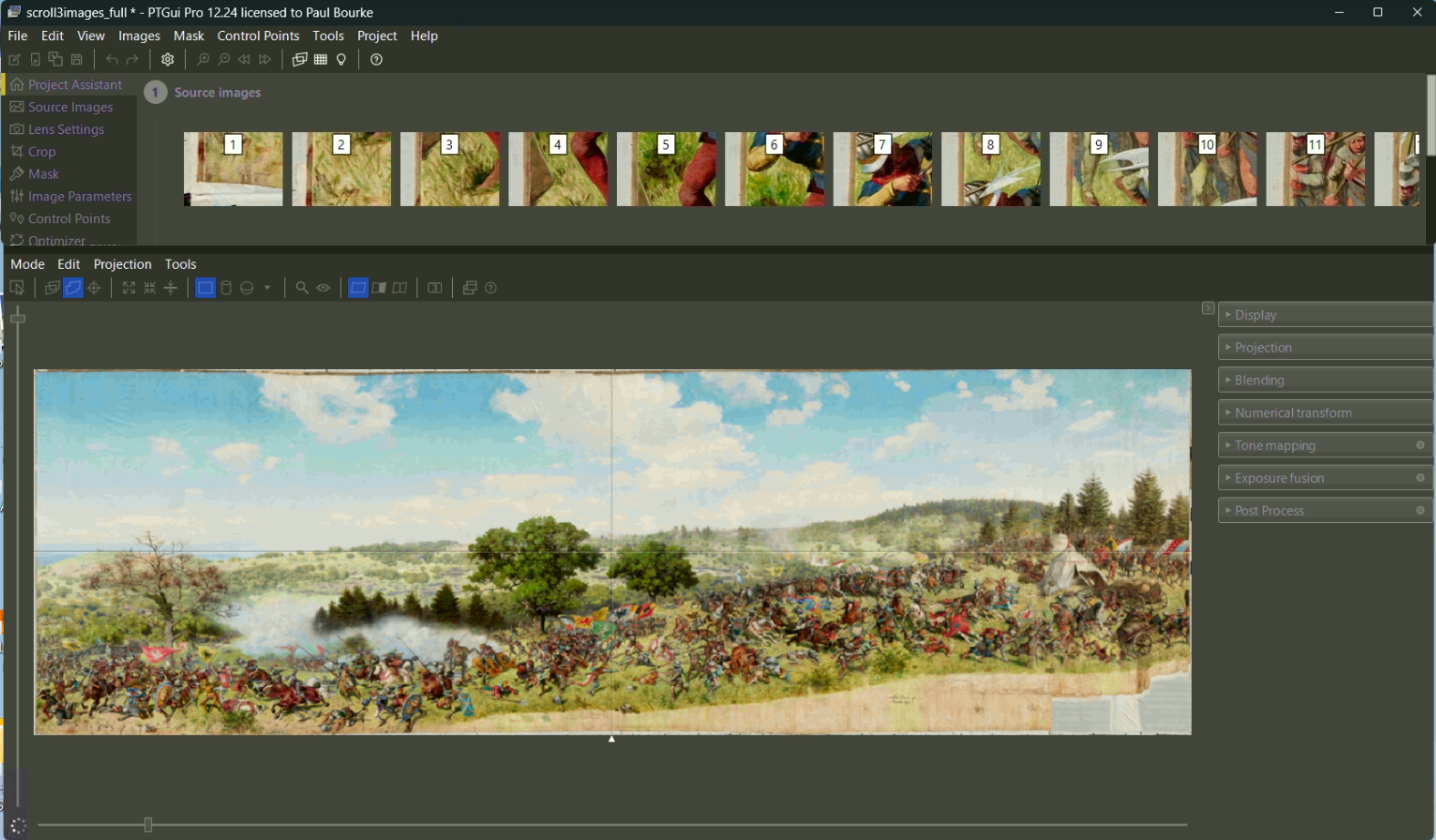The width and height of the screenshot is (1436, 840).
Task: Expand the Projection panel
Action: [x=1326, y=347]
